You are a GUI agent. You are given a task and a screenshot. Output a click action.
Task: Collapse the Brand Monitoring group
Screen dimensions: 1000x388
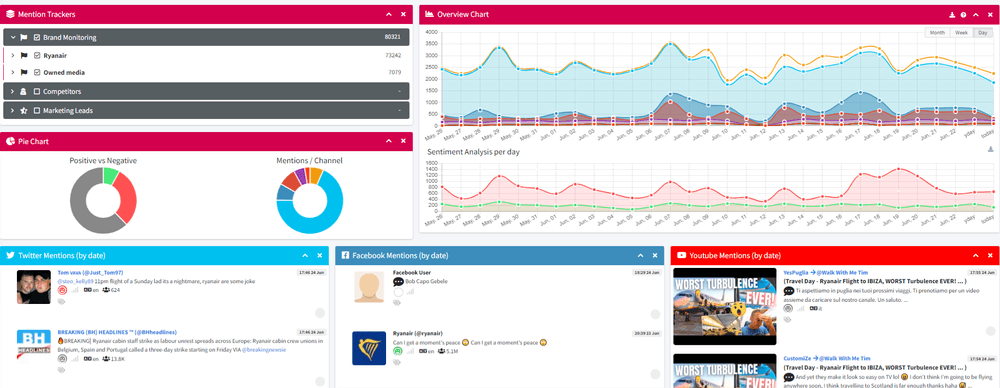point(13,38)
